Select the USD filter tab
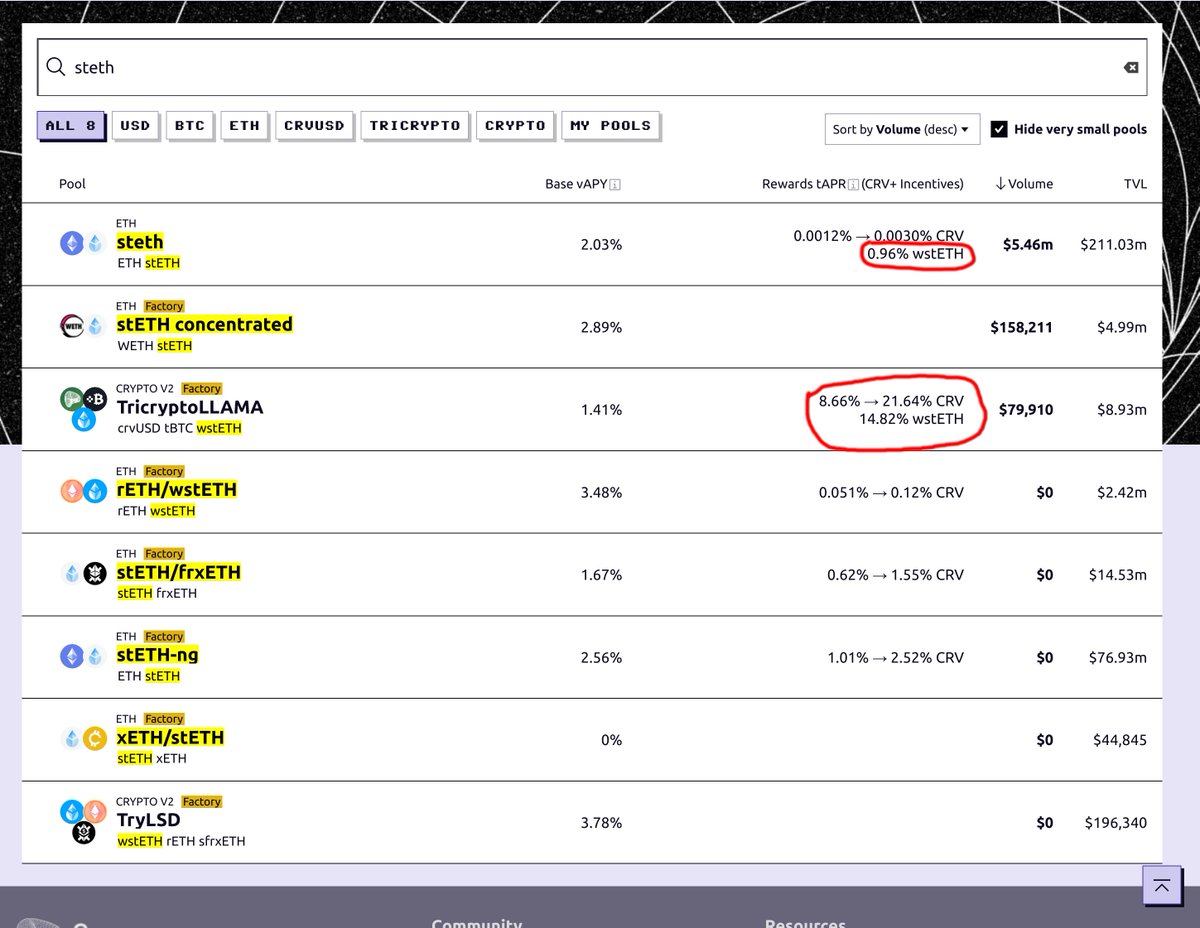 point(135,126)
